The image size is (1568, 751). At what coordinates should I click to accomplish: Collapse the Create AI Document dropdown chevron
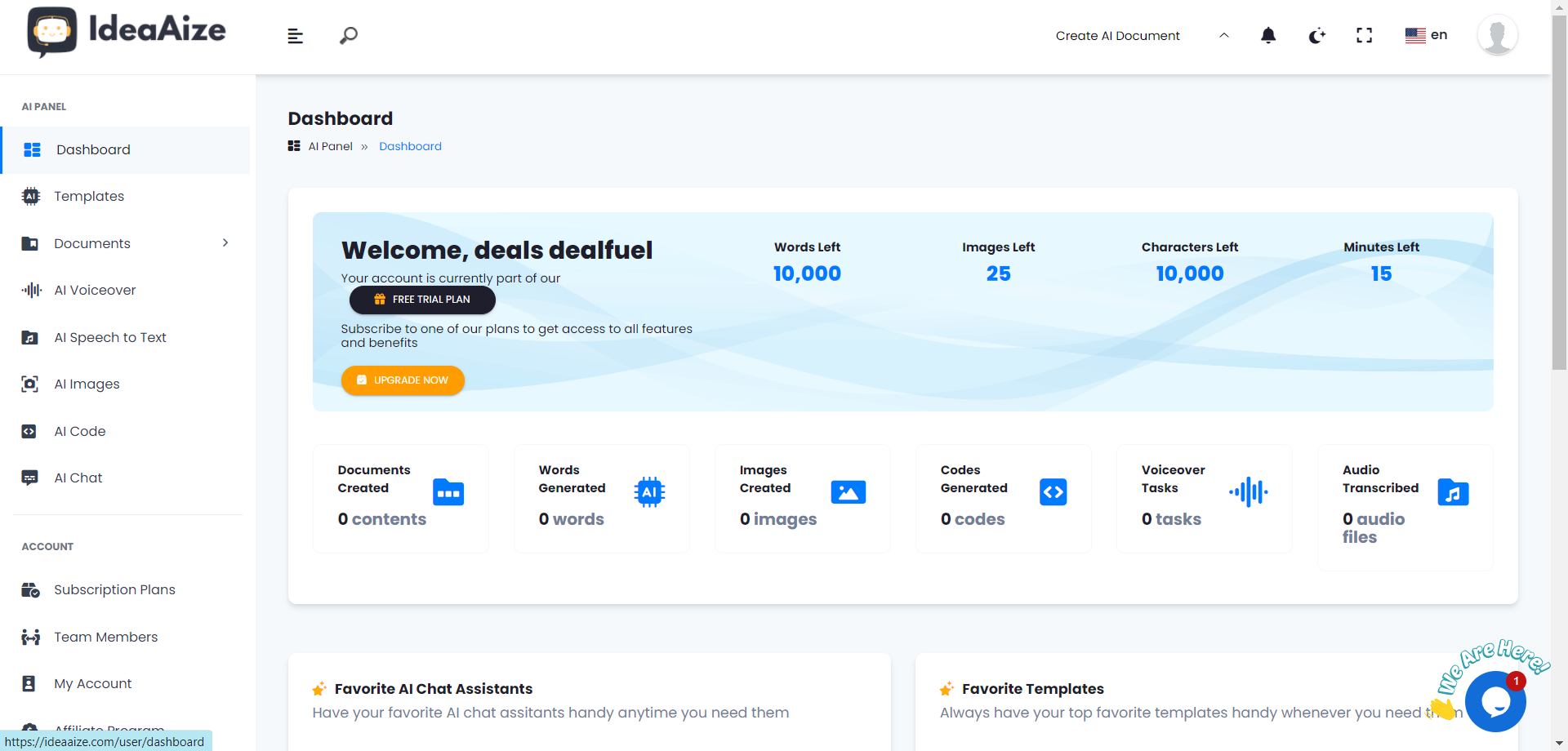[x=1223, y=35]
